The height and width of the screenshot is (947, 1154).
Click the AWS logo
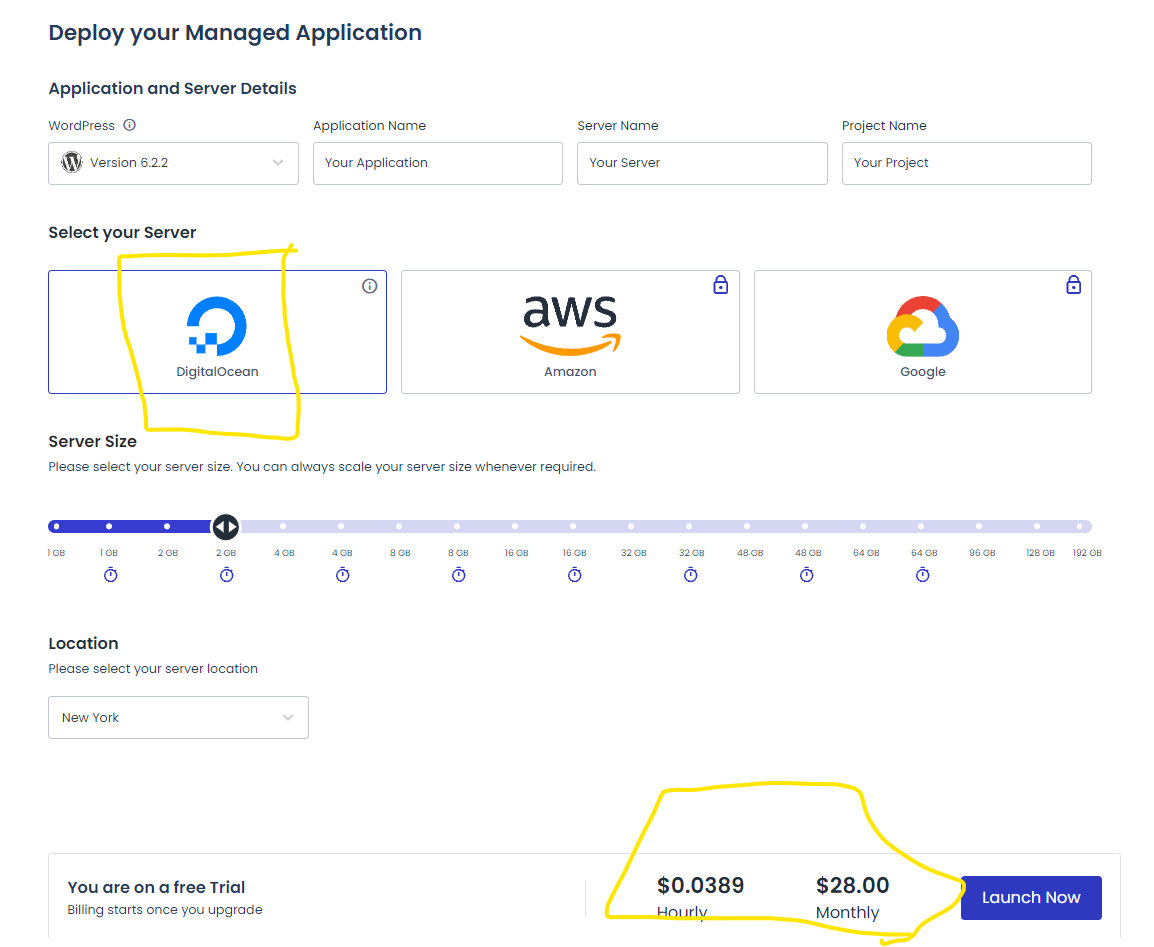(x=570, y=324)
